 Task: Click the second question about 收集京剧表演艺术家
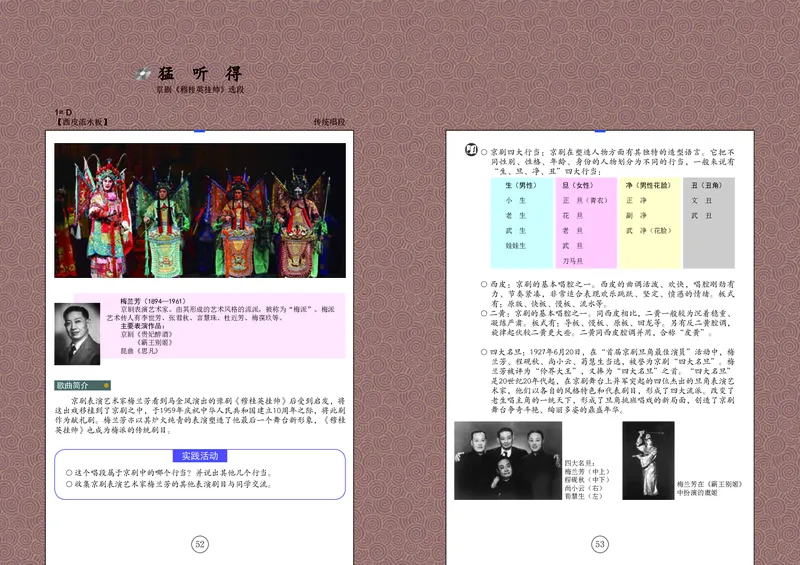coord(168,484)
